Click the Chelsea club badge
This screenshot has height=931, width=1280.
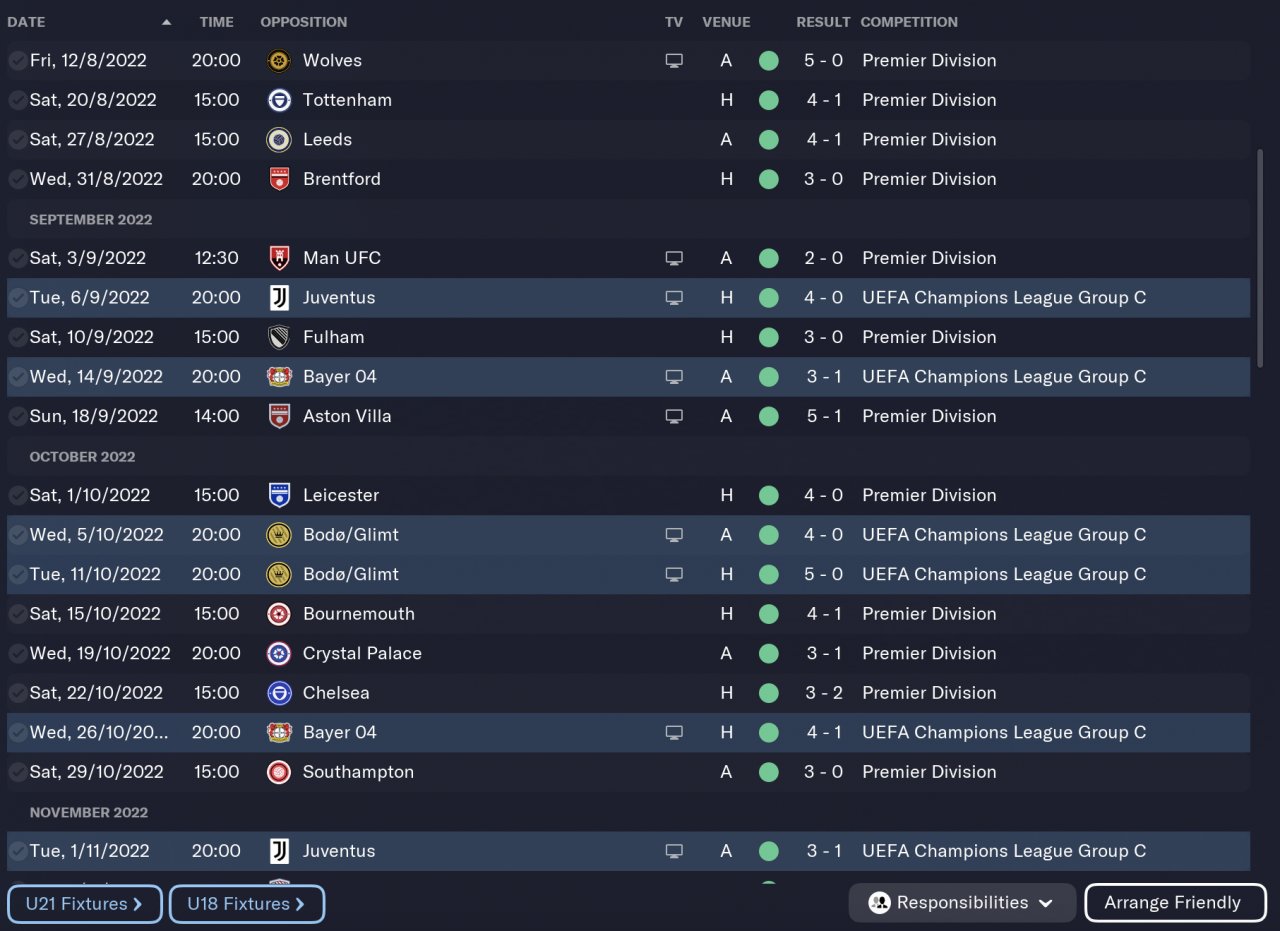(x=279, y=693)
